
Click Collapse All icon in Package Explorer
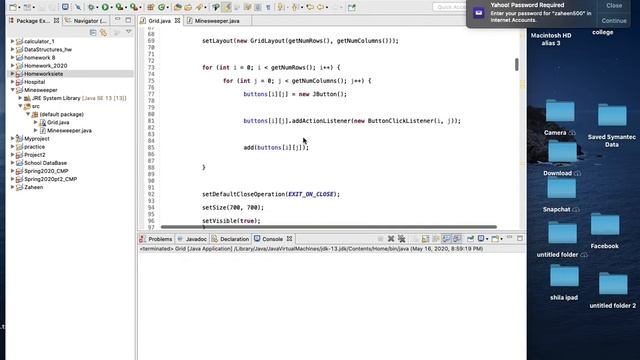pos(93,33)
